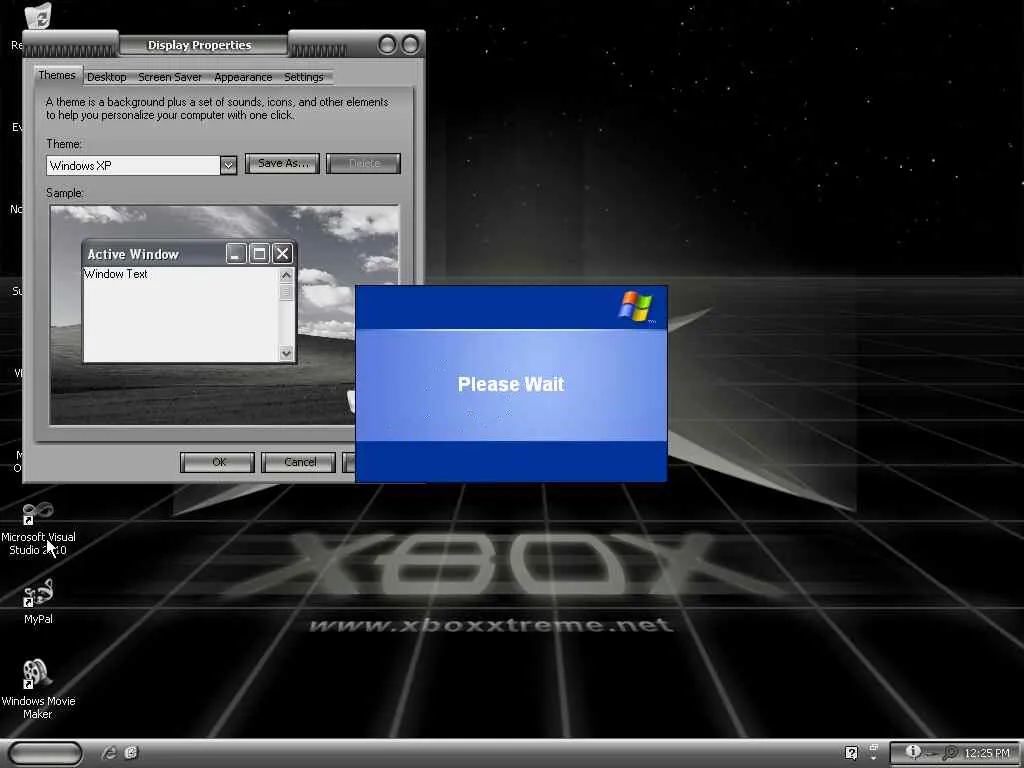
Task: Click the Window Text sample label
Action: [116, 274]
